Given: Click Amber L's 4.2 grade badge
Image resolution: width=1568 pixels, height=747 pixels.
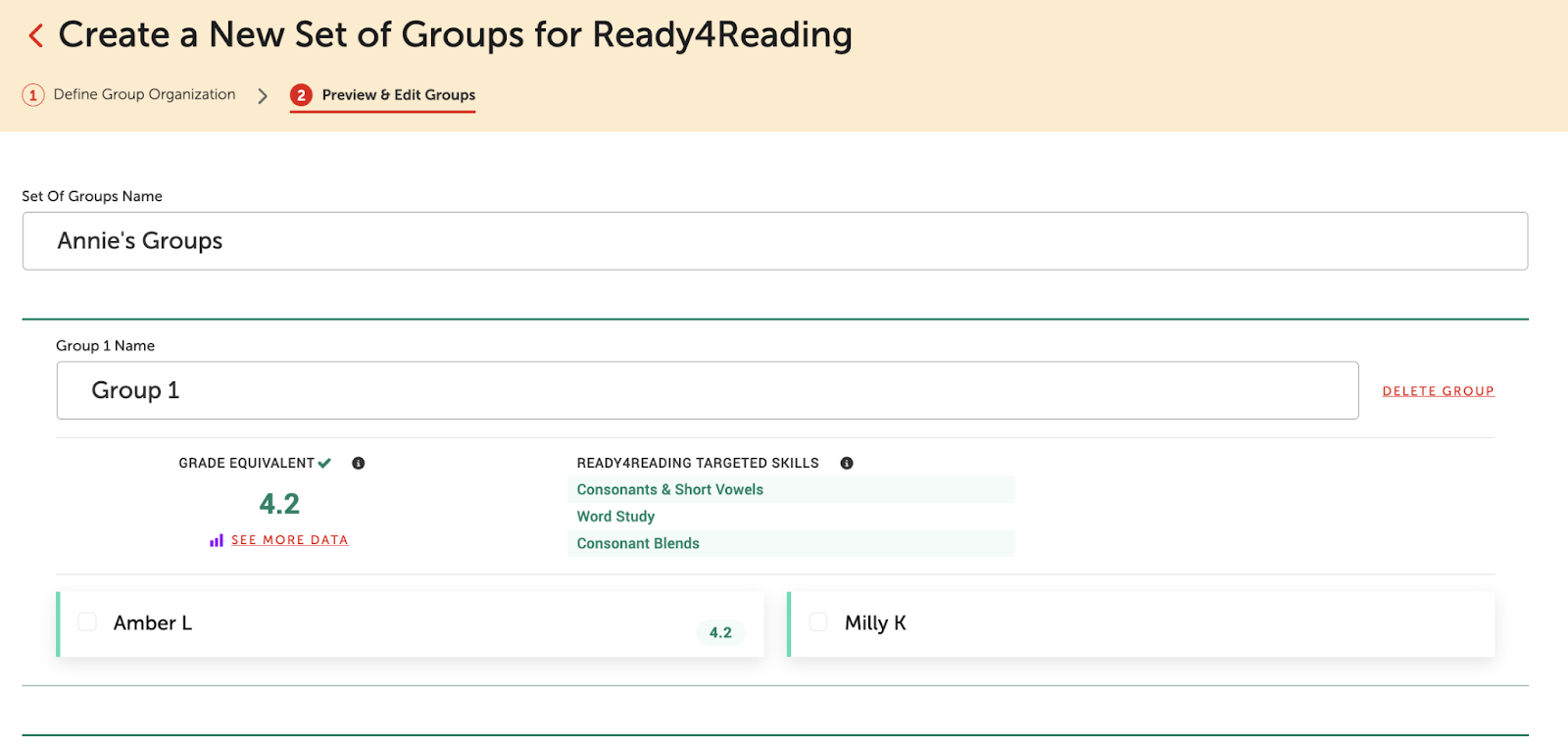Looking at the screenshot, I should coord(720,632).
